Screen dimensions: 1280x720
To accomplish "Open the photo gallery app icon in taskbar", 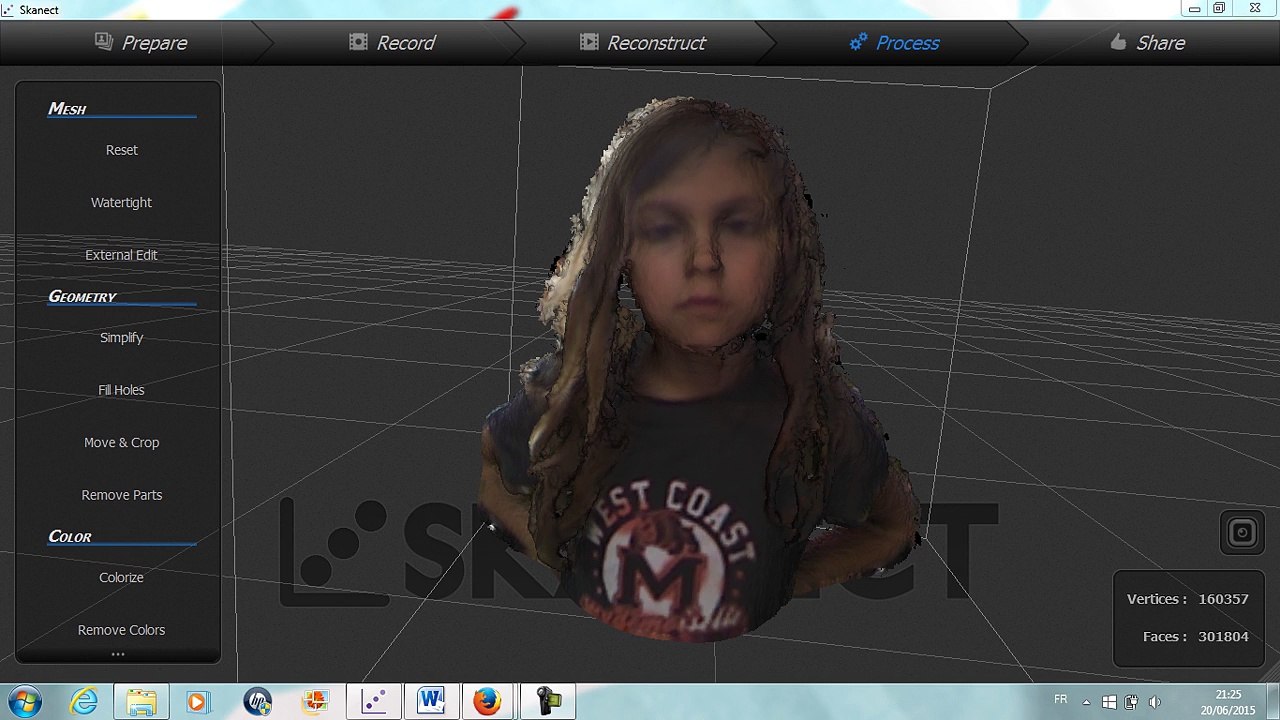I will pyautogui.click(x=315, y=702).
